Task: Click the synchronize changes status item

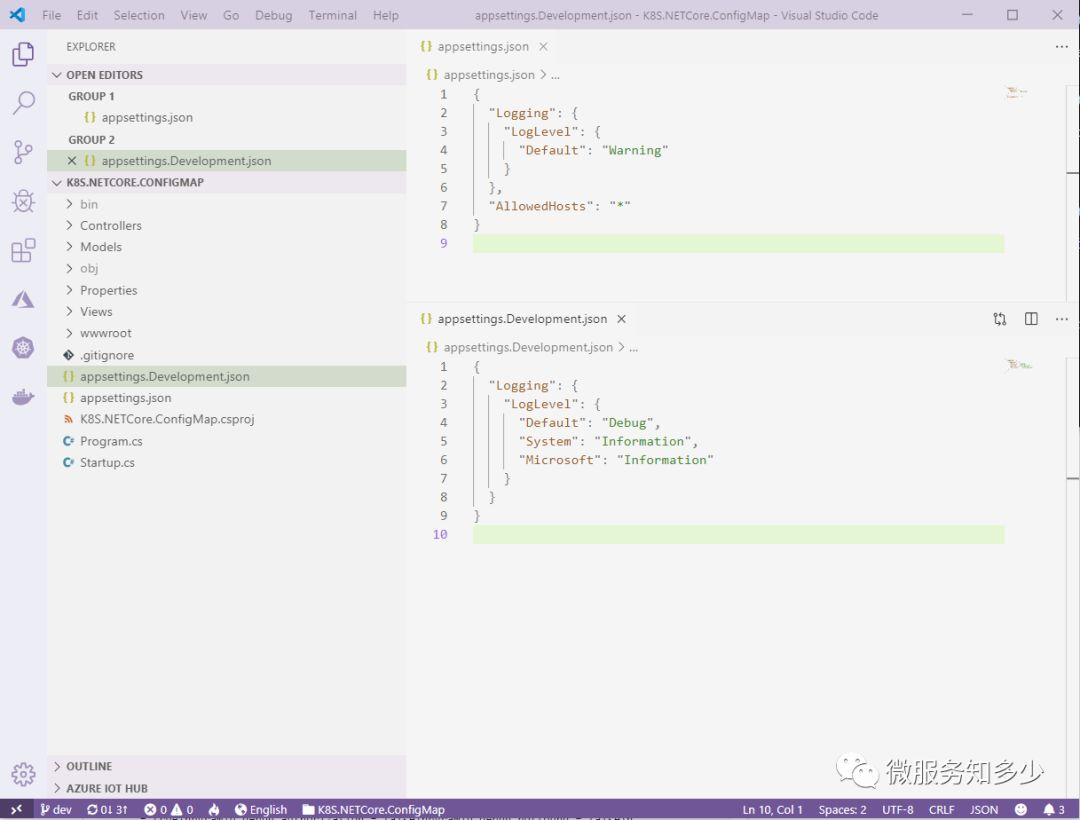Action: point(107,810)
